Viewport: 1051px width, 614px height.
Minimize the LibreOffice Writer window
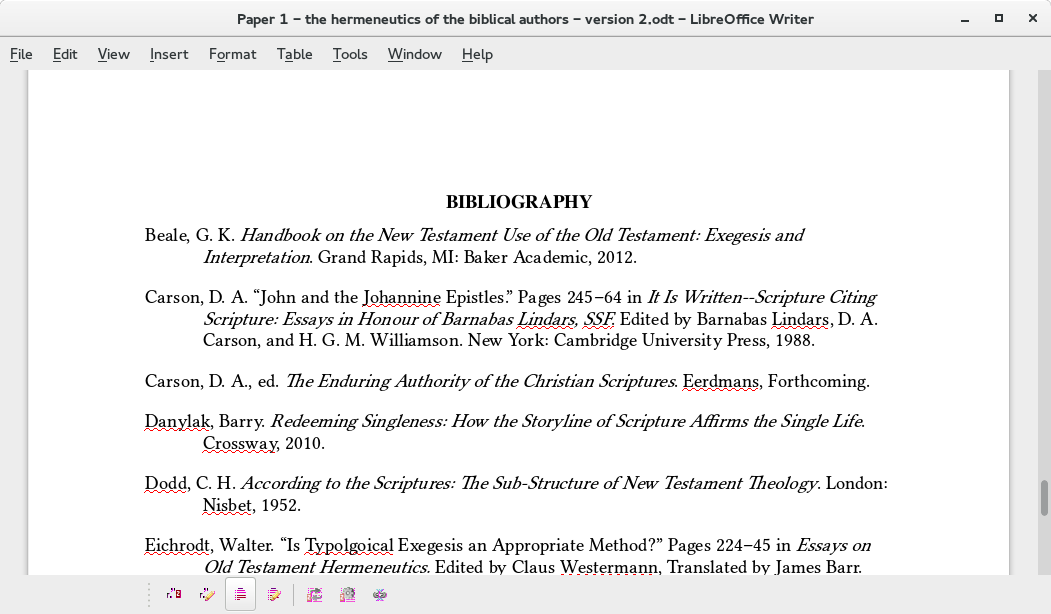point(965,19)
